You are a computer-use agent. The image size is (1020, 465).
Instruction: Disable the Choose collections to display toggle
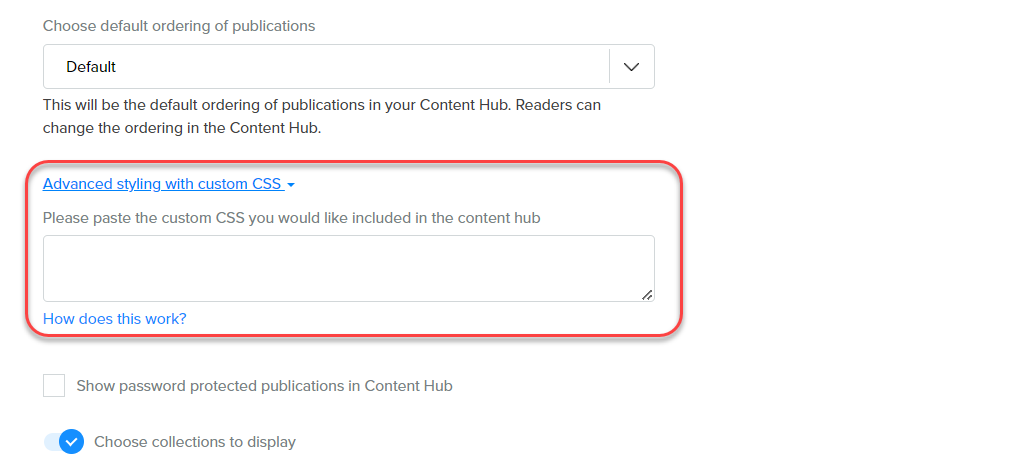(x=63, y=442)
